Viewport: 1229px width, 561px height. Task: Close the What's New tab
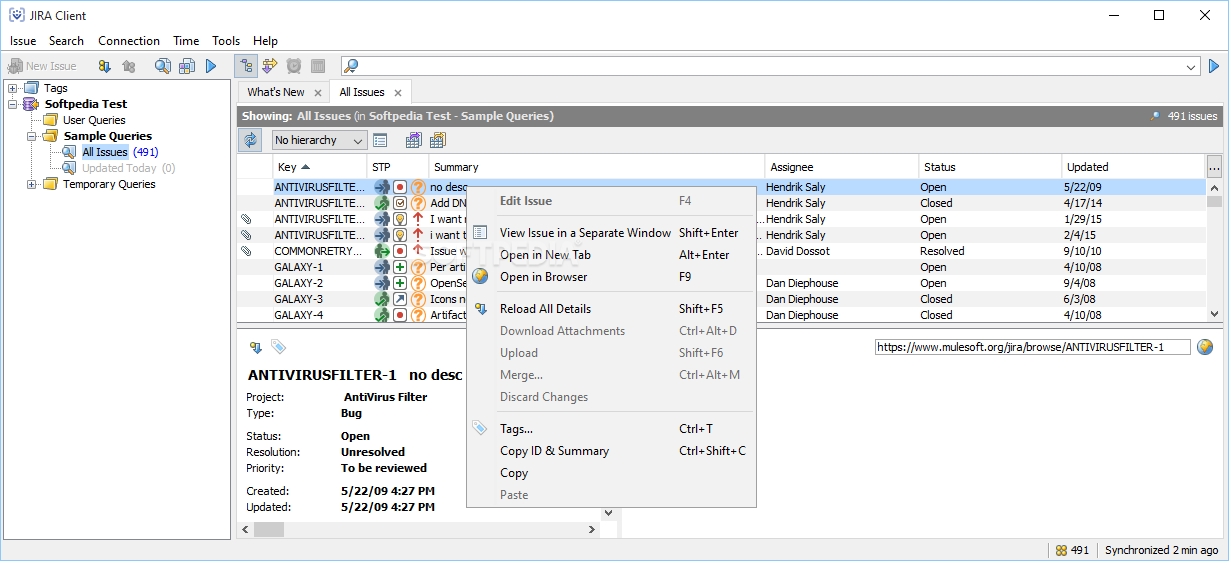(x=318, y=93)
